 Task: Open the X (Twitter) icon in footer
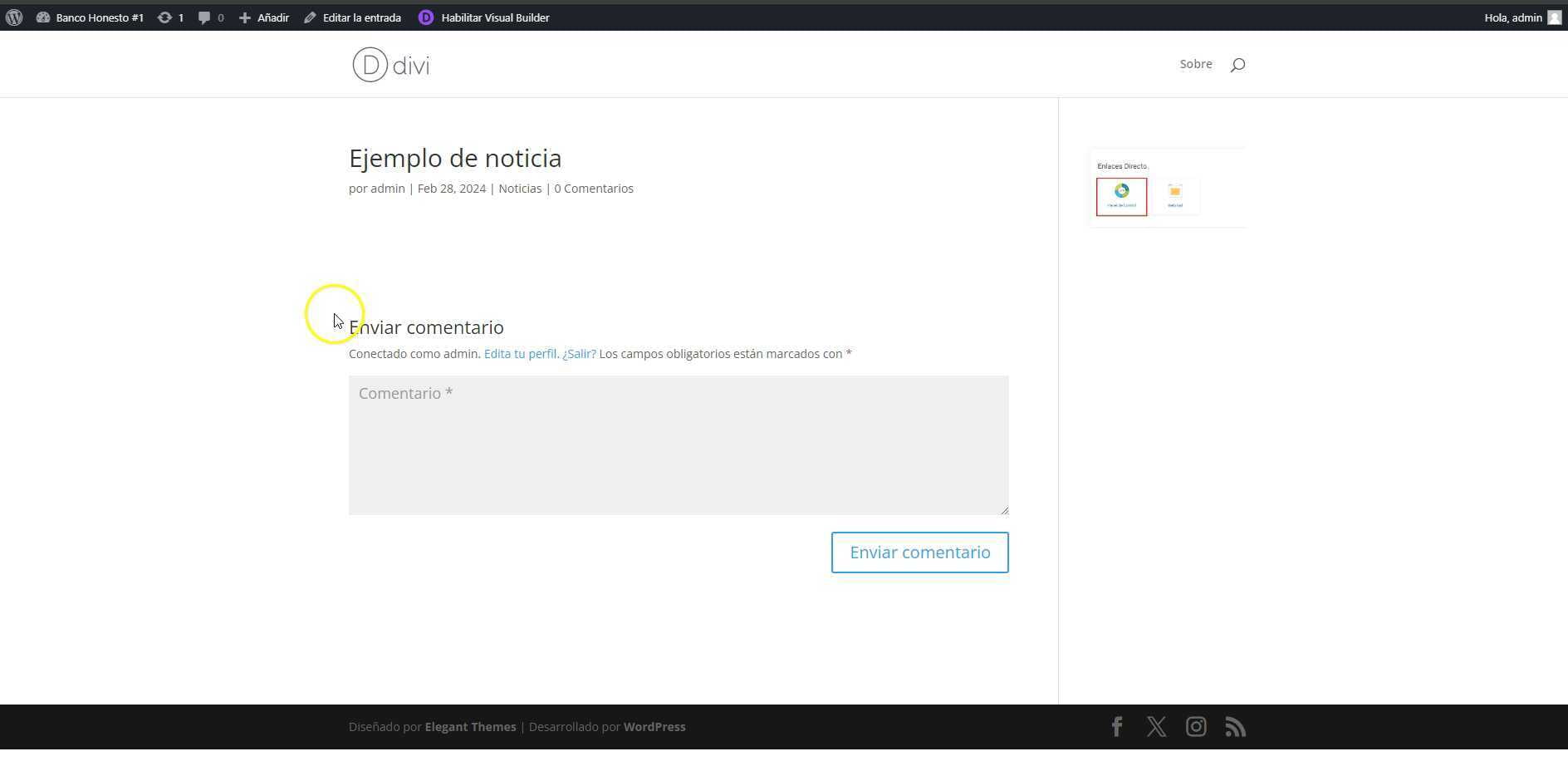coord(1156,727)
